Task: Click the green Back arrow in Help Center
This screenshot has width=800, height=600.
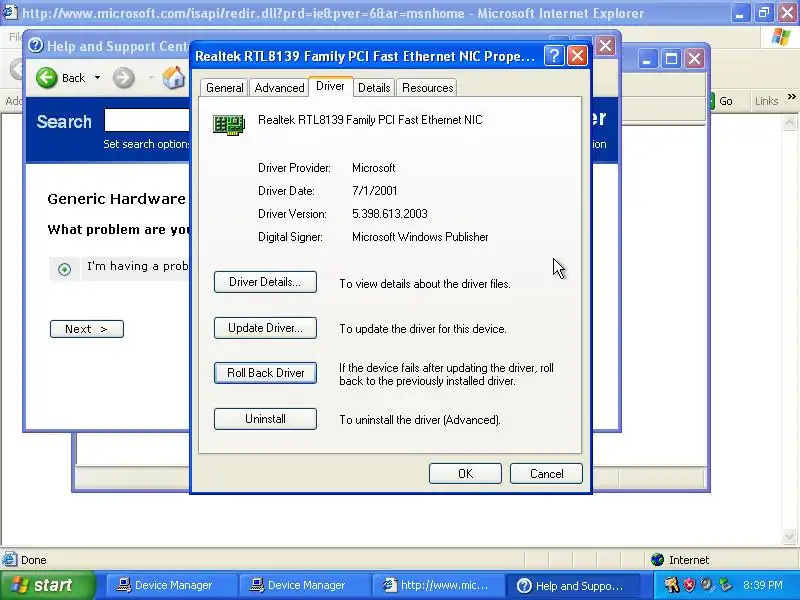Action: tap(46, 78)
